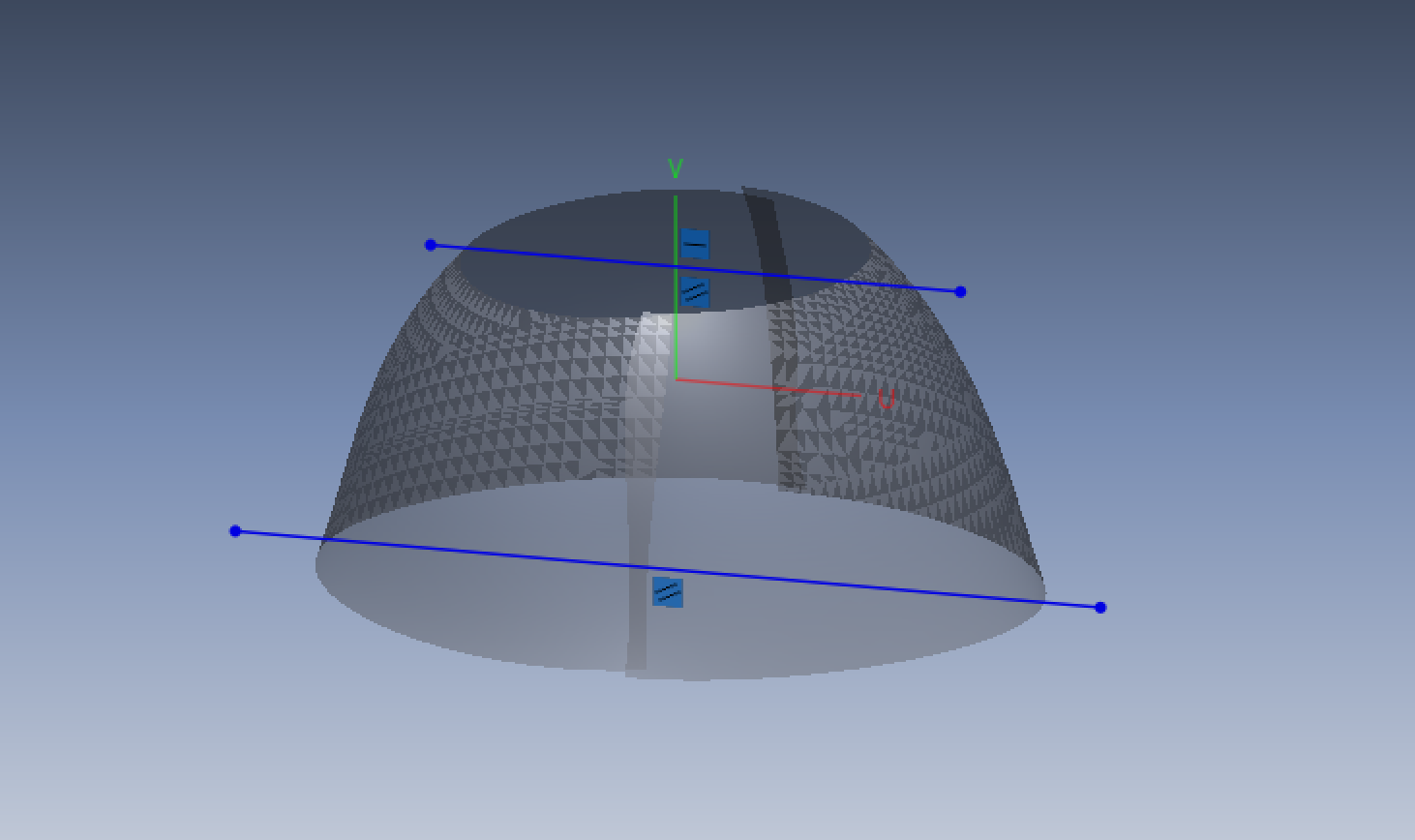This screenshot has height=840, width=1415.
Task: Click the green V axis label
Action: [676, 169]
